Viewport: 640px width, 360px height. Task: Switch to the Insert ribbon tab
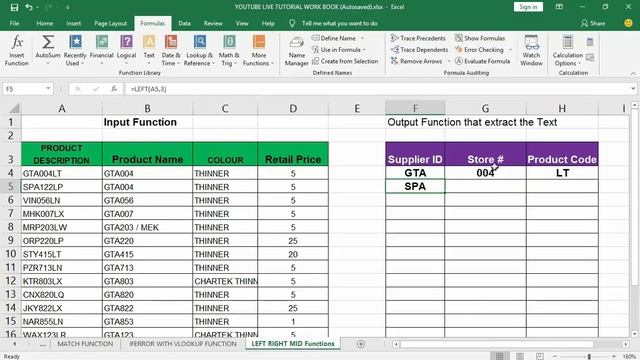click(73, 23)
